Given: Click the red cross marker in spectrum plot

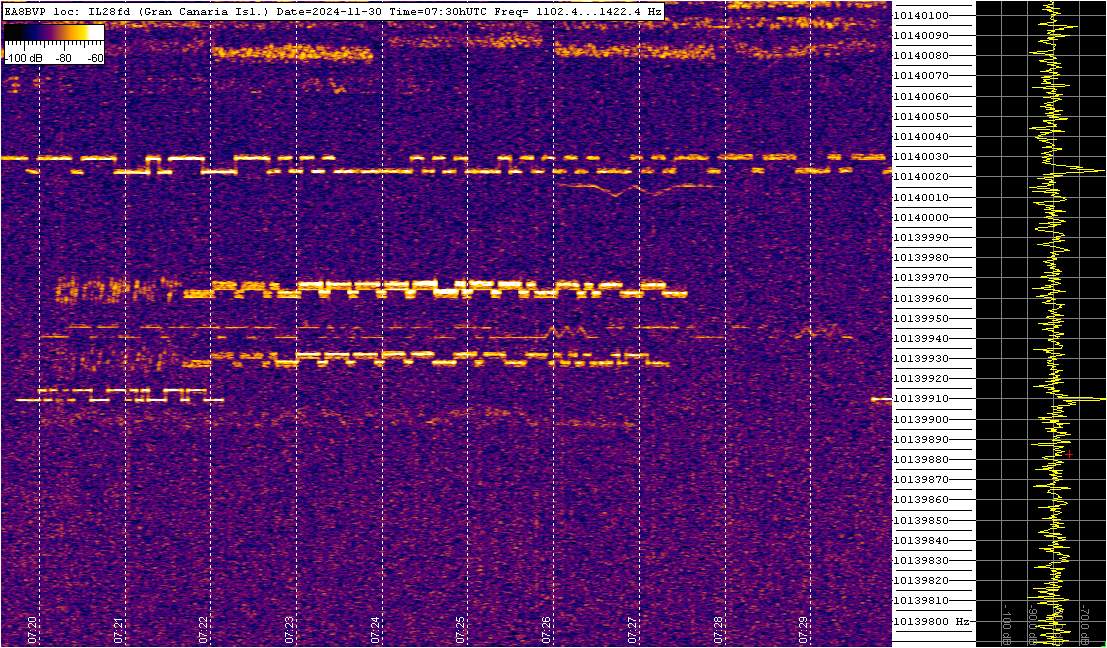Looking at the screenshot, I should [x=1070, y=455].
